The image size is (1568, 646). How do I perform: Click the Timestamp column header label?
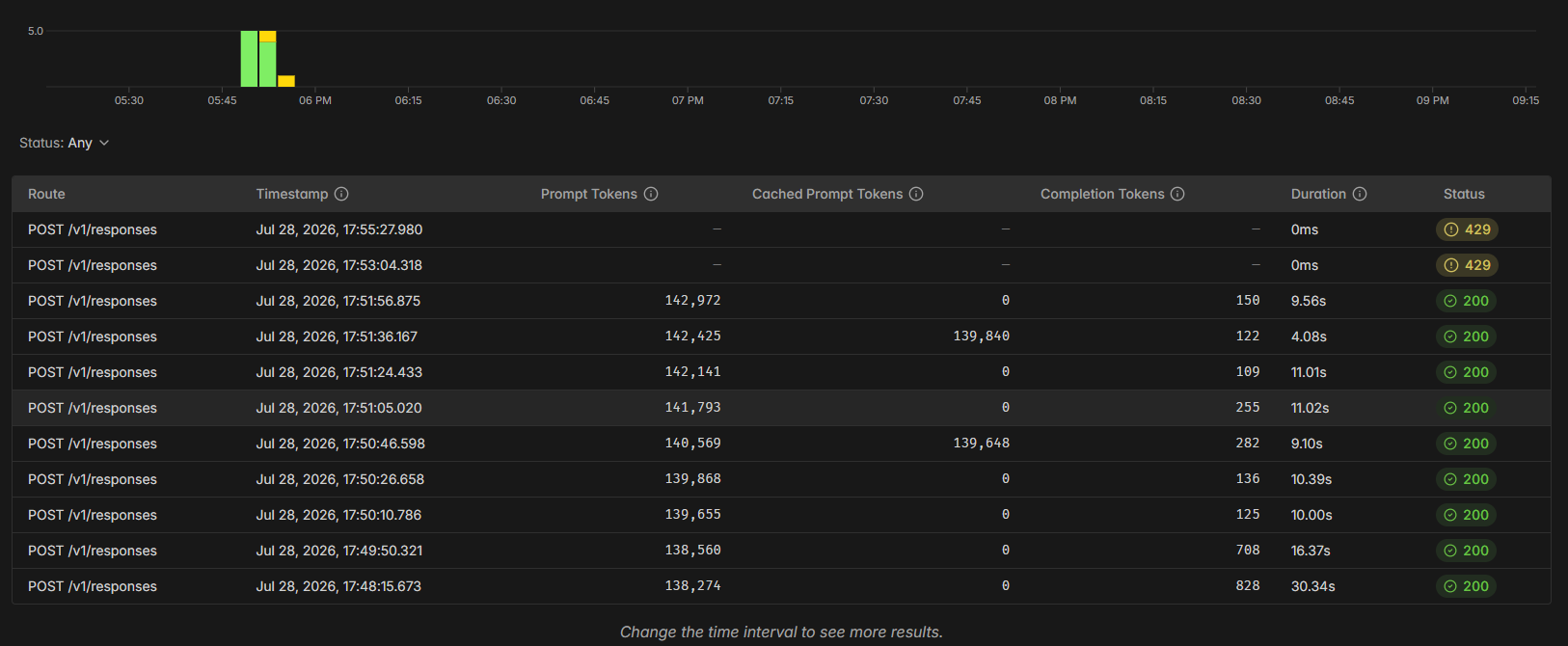(292, 194)
